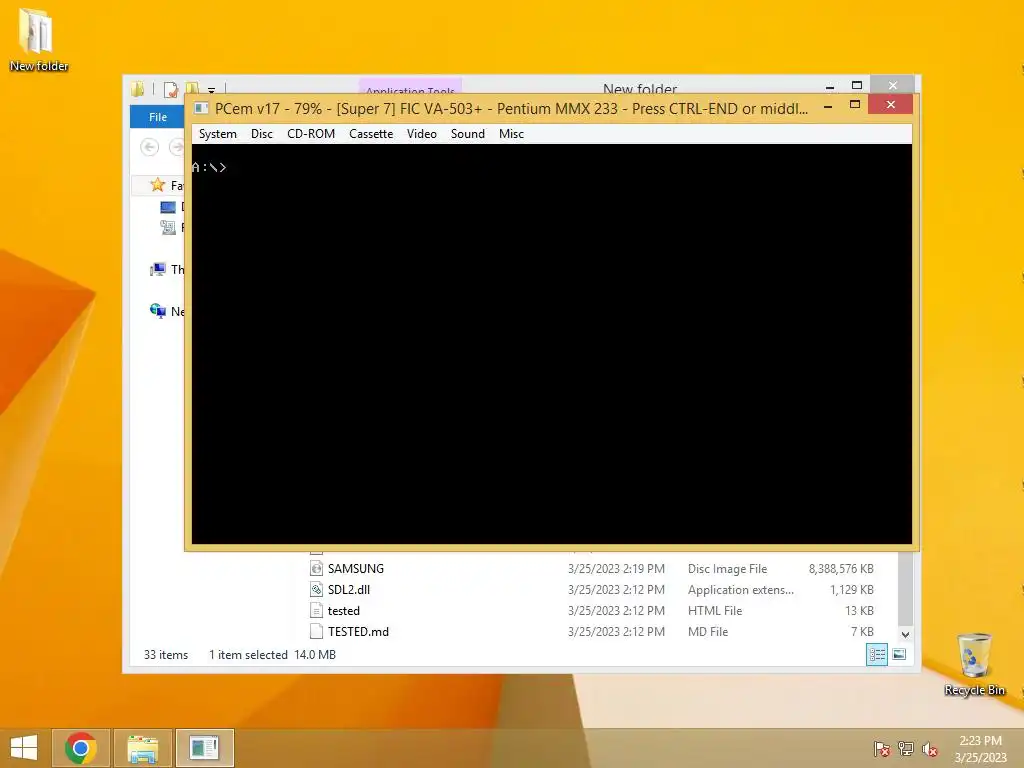
Task: Click the SAMSUNG file size 8,388,576 KB
Action: point(841,569)
